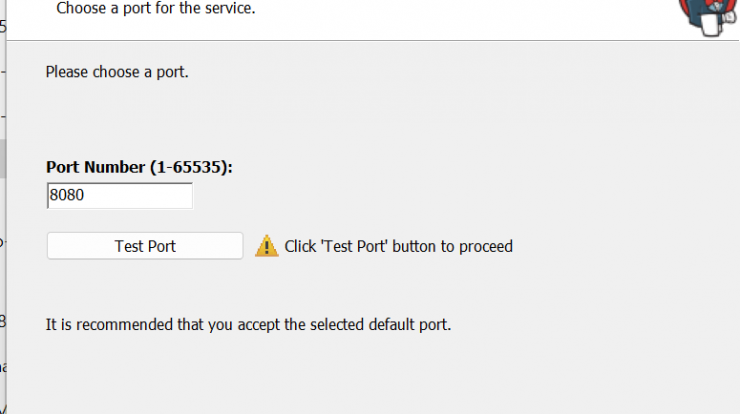Click the 'Please choose a port.' instruction text
740x414 pixels.
117,72
